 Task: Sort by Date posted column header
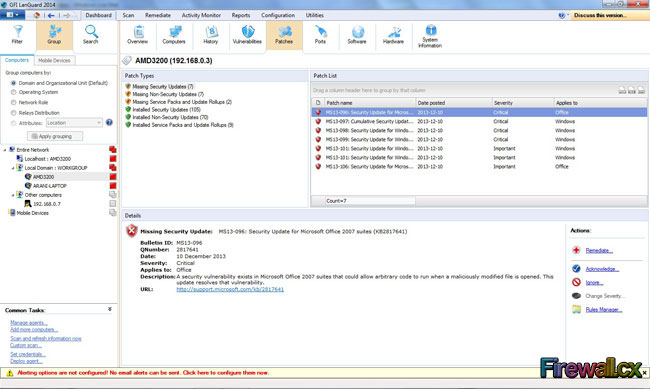click(454, 102)
